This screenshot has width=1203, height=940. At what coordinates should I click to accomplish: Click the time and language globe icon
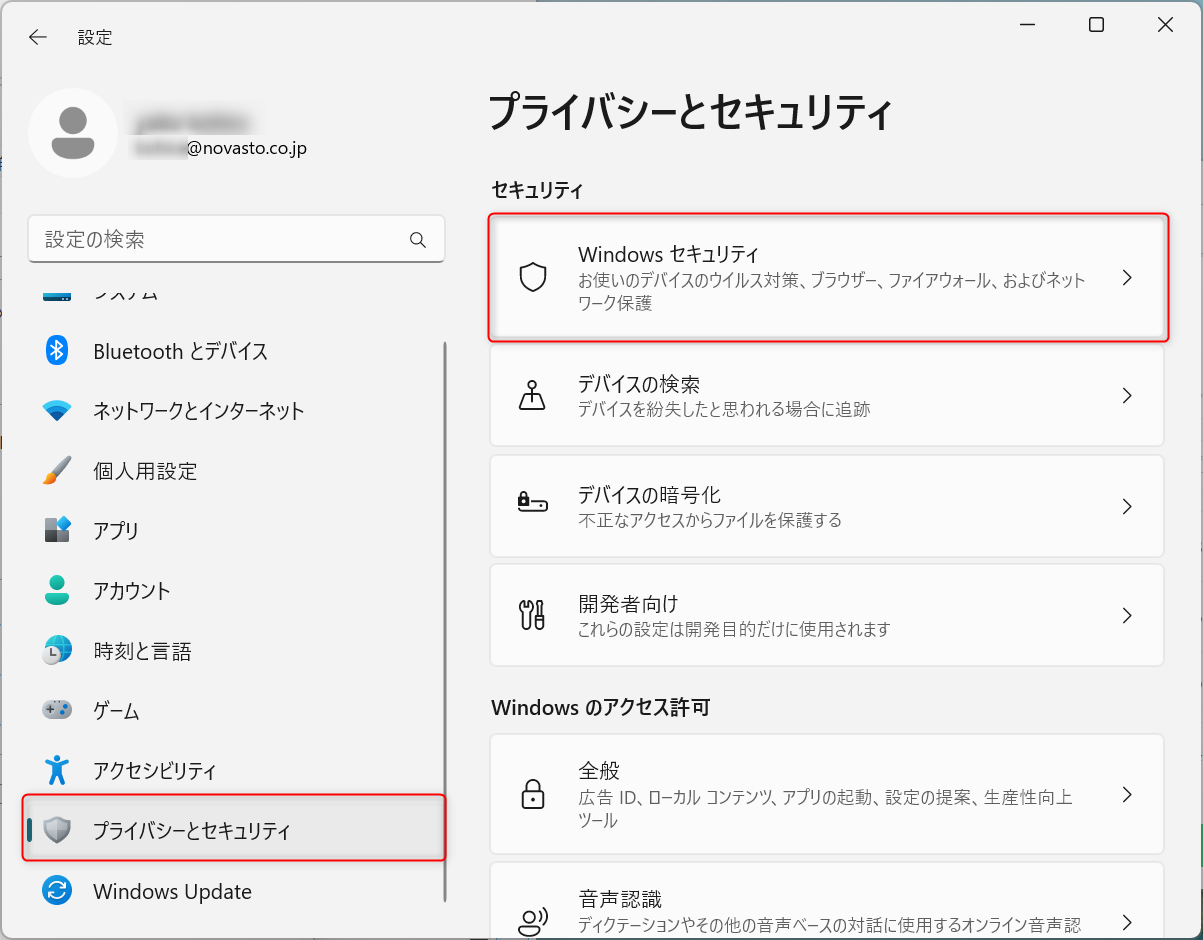(x=57, y=651)
